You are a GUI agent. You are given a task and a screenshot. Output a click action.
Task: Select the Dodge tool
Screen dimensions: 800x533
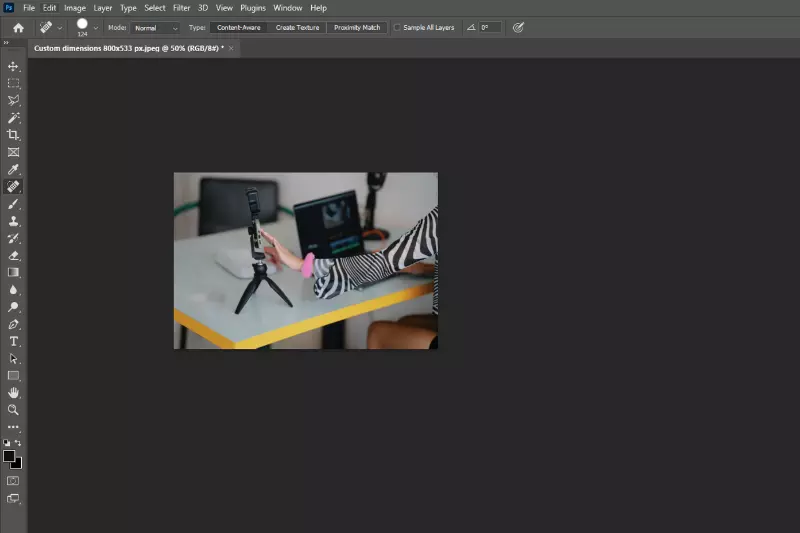[x=13, y=307]
